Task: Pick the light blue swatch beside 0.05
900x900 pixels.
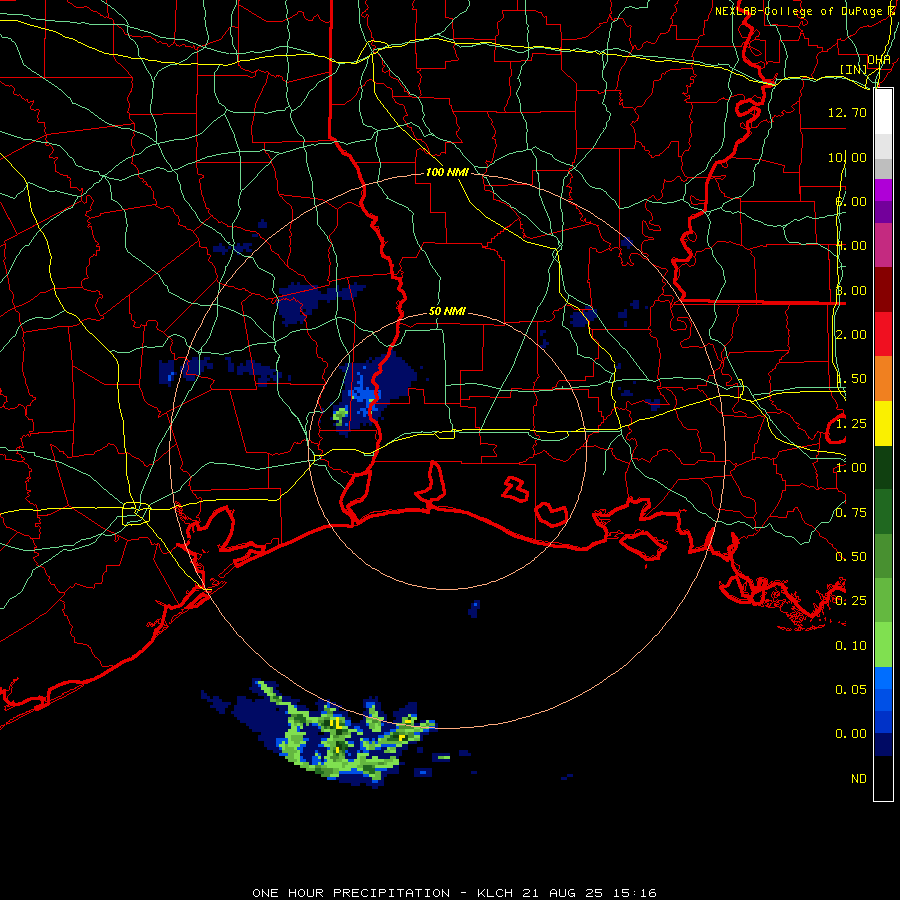Action: tap(883, 678)
